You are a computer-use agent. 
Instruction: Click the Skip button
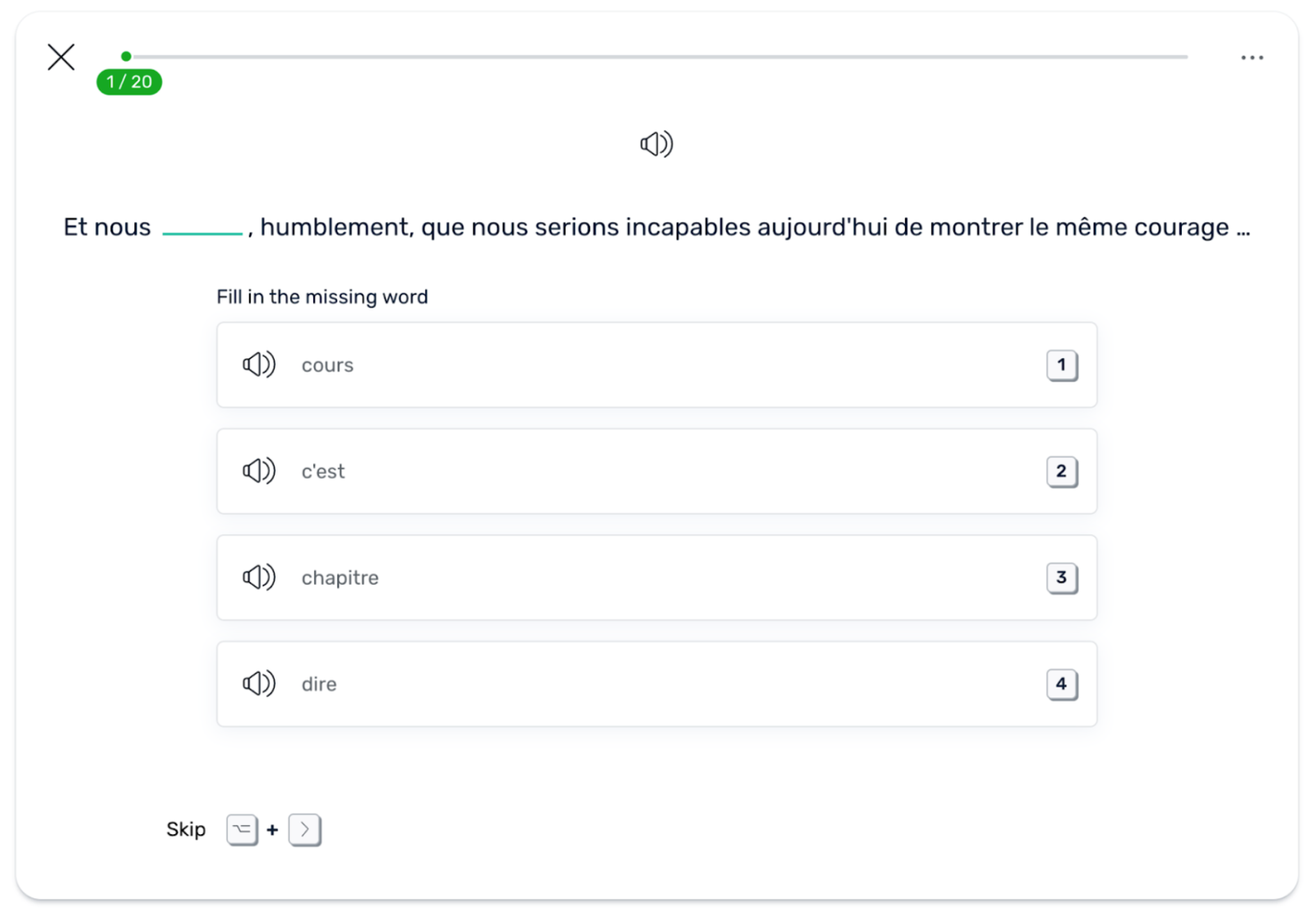pos(186,829)
